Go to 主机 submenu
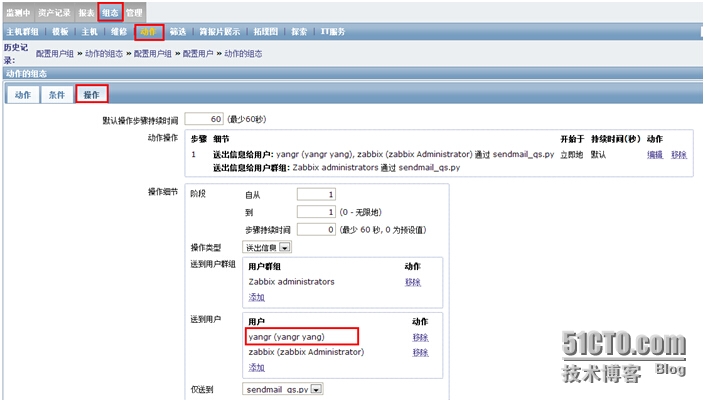This screenshot has width=705, height=402. (x=89, y=31)
